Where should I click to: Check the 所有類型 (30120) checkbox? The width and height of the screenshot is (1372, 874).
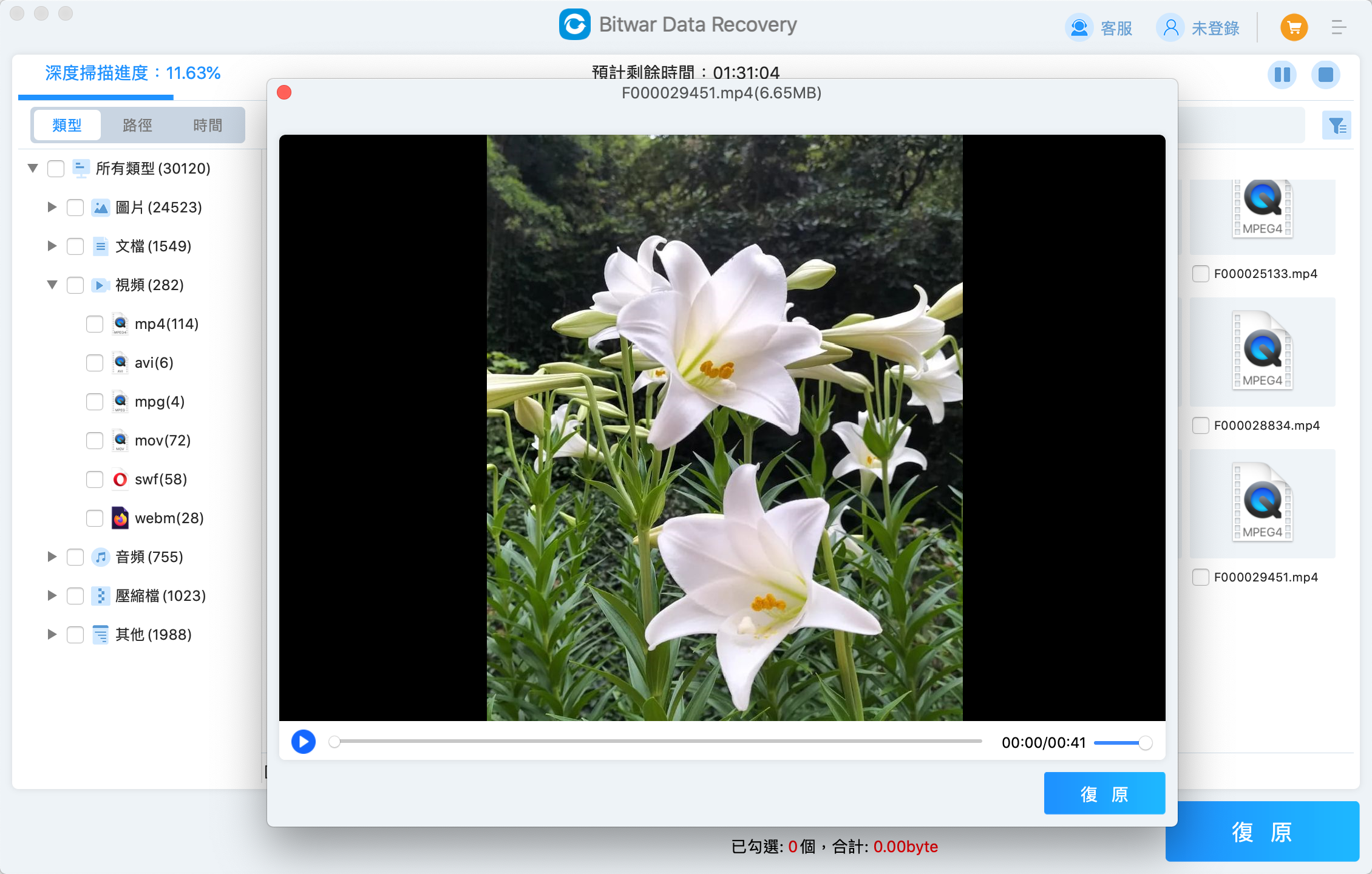pyautogui.click(x=56, y=169)
